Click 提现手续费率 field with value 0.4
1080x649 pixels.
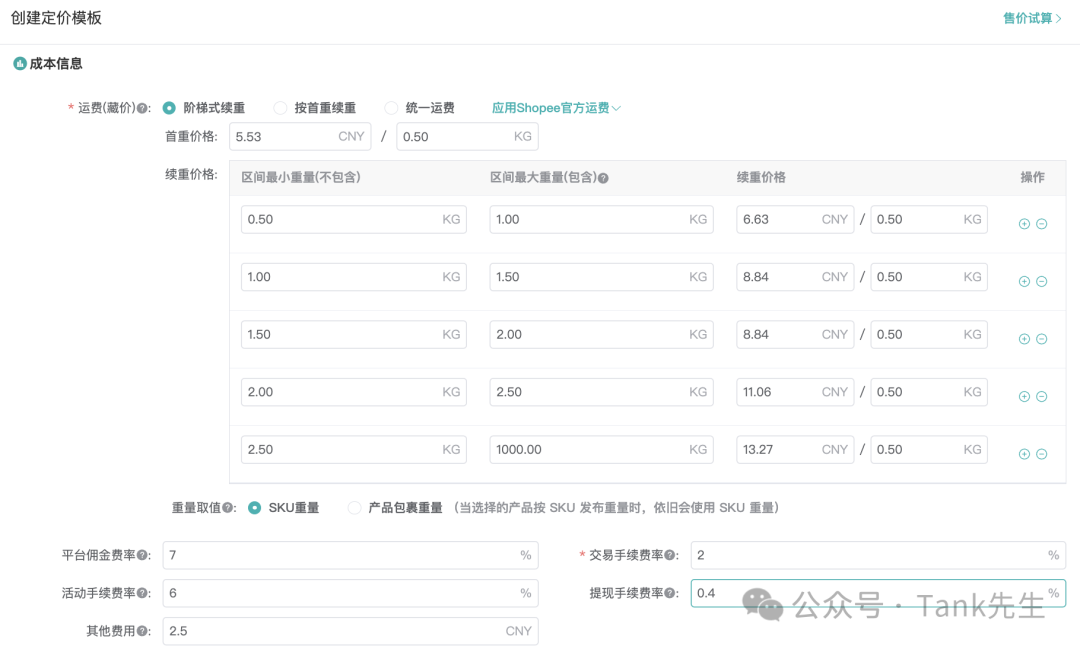point(878,593)
